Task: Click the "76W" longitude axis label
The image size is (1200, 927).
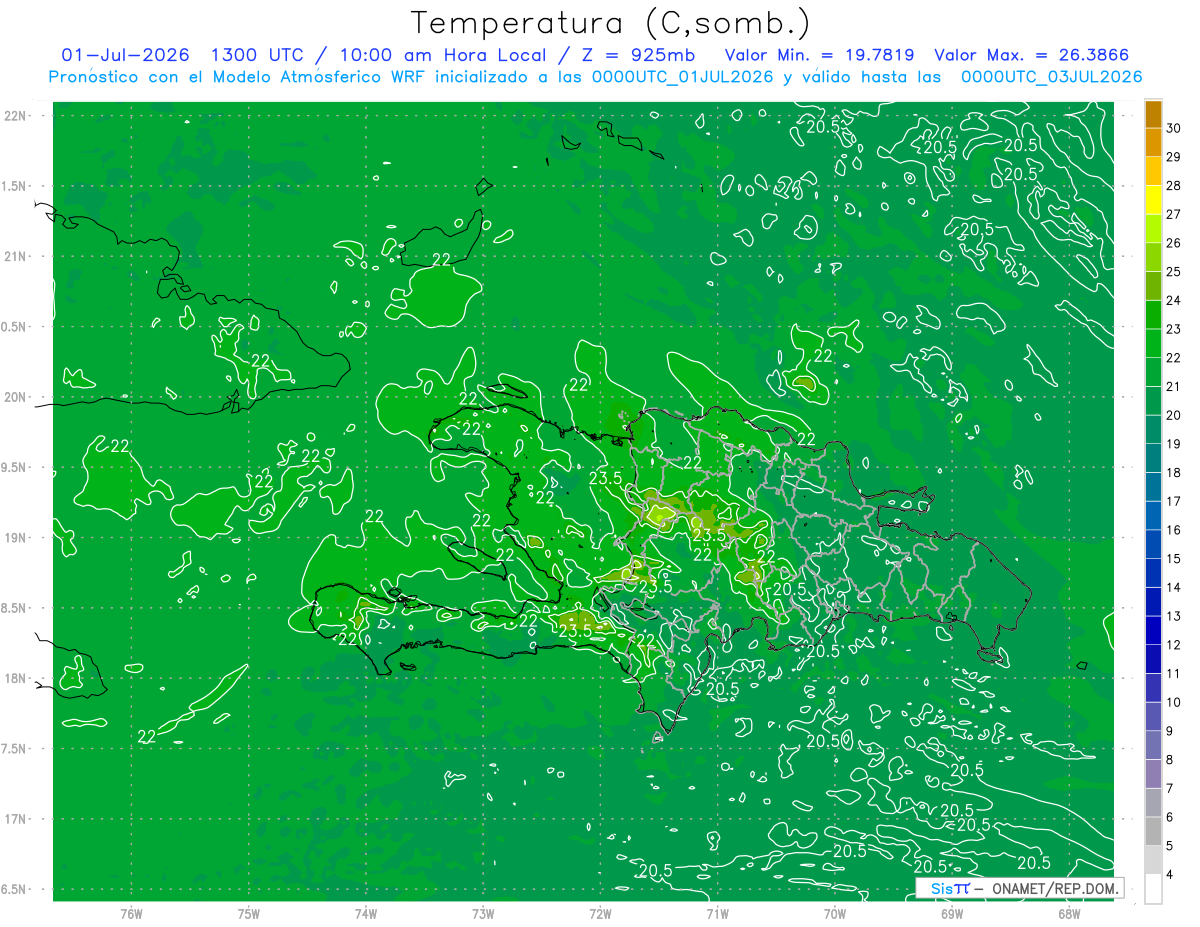Action: pyautogui.click(x=131, y=913)
